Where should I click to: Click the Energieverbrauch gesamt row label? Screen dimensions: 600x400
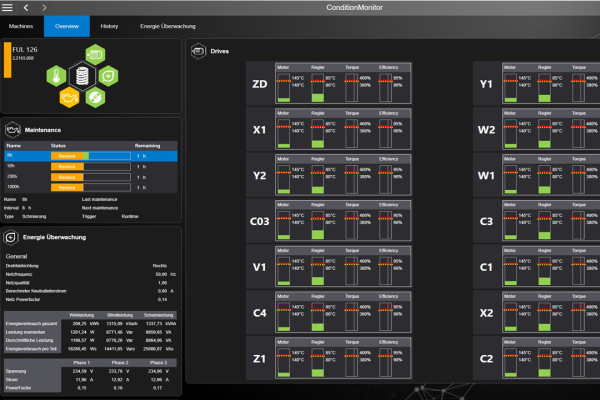[x=31, y=324]
